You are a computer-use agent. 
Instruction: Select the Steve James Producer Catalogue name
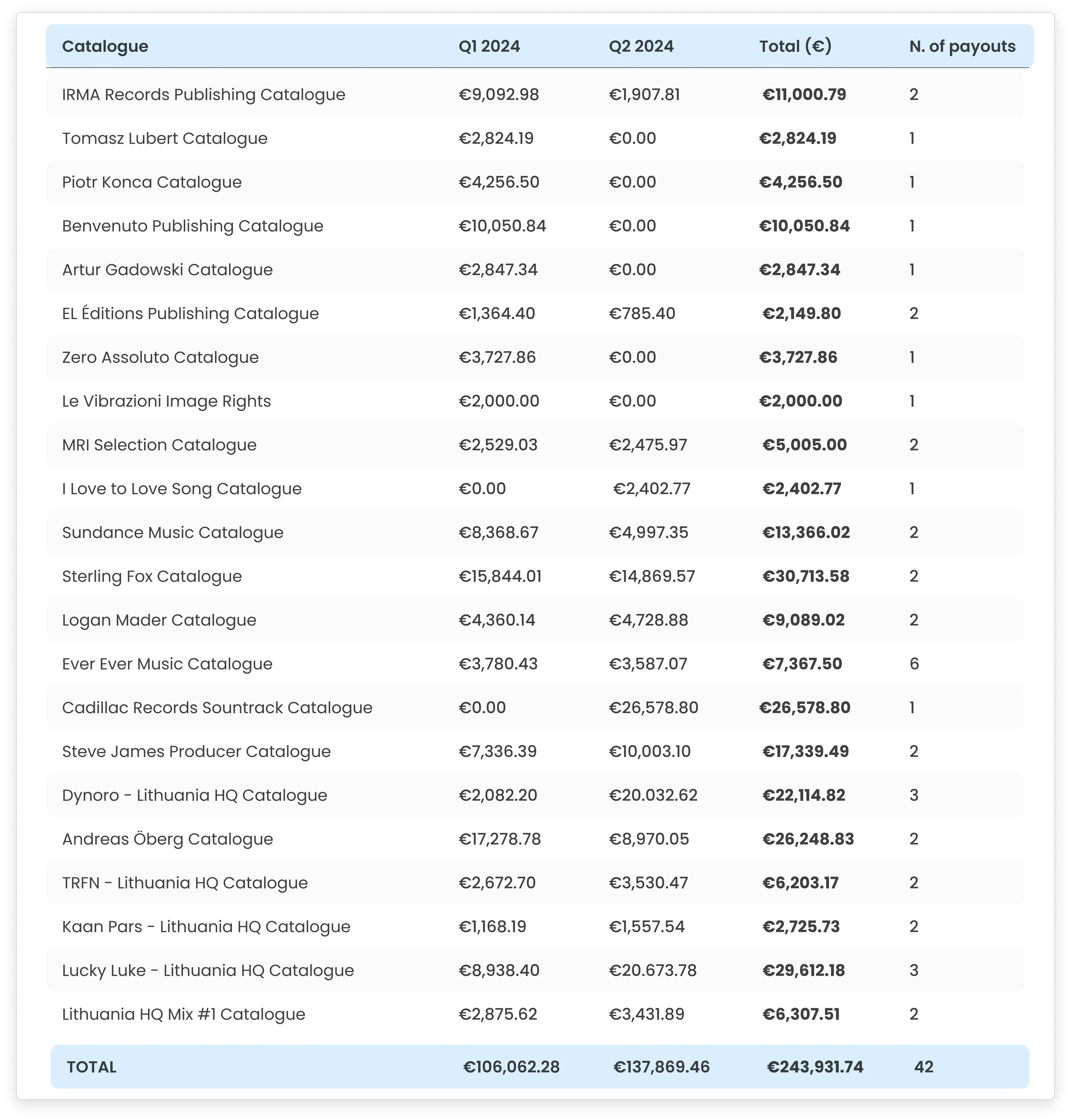click(x=196, y=752)
